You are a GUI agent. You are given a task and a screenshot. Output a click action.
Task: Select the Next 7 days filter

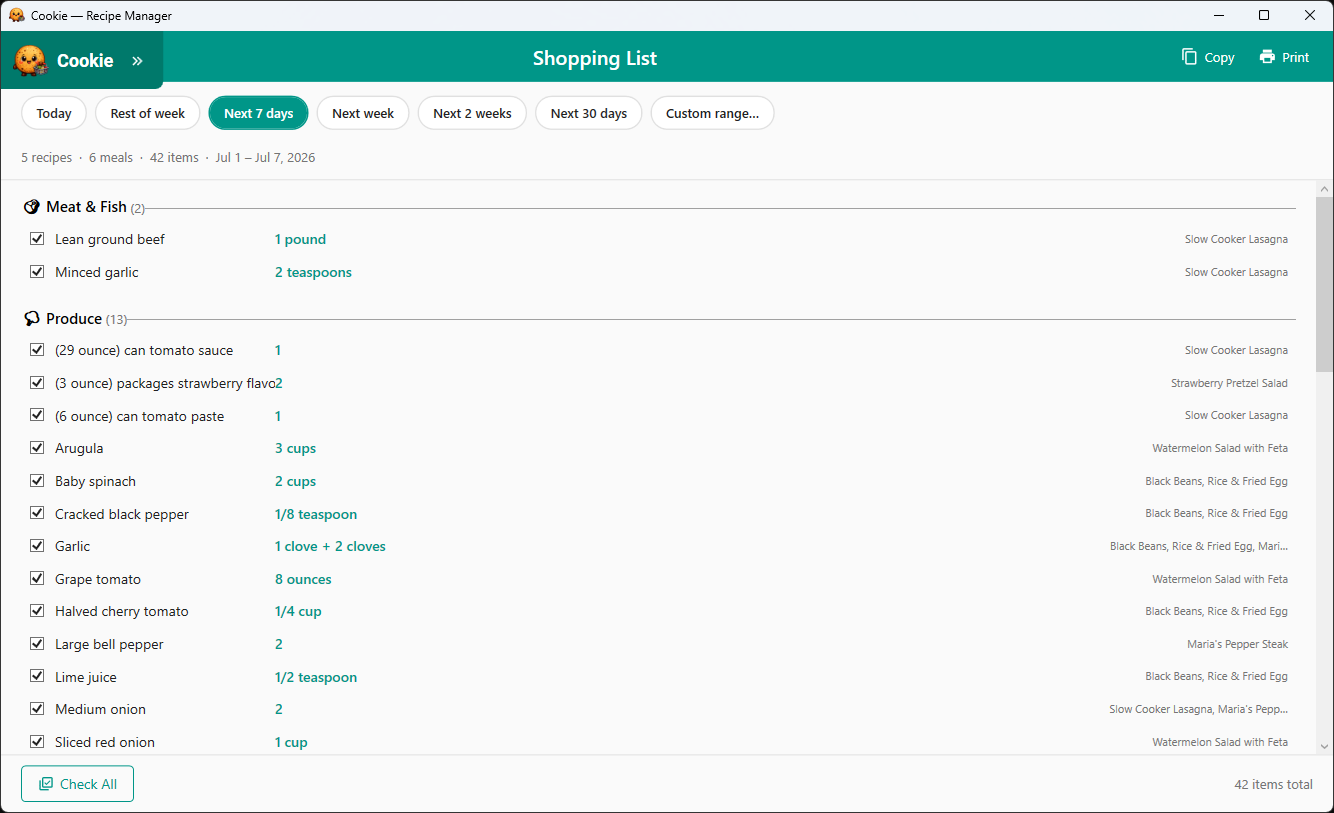pyautogui.click(x=258, y=113)
